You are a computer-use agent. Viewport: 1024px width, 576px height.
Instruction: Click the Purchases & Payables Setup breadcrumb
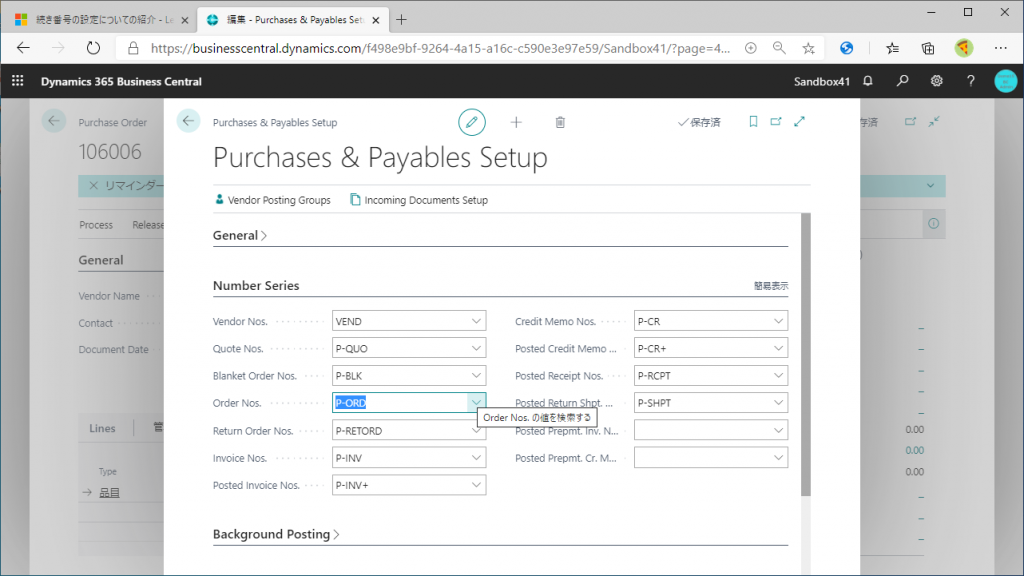275,122
